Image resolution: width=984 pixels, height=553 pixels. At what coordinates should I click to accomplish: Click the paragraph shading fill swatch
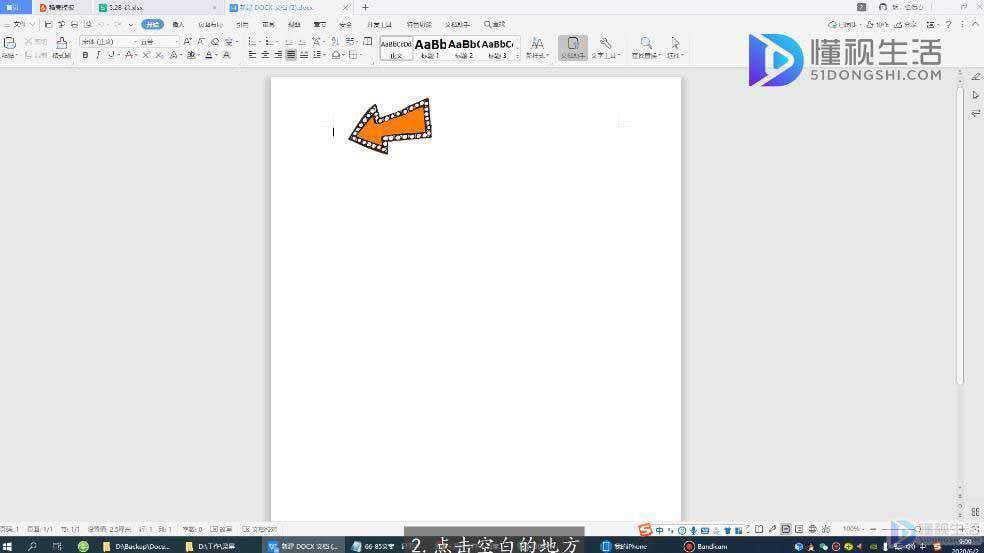[x=336, y=55]
